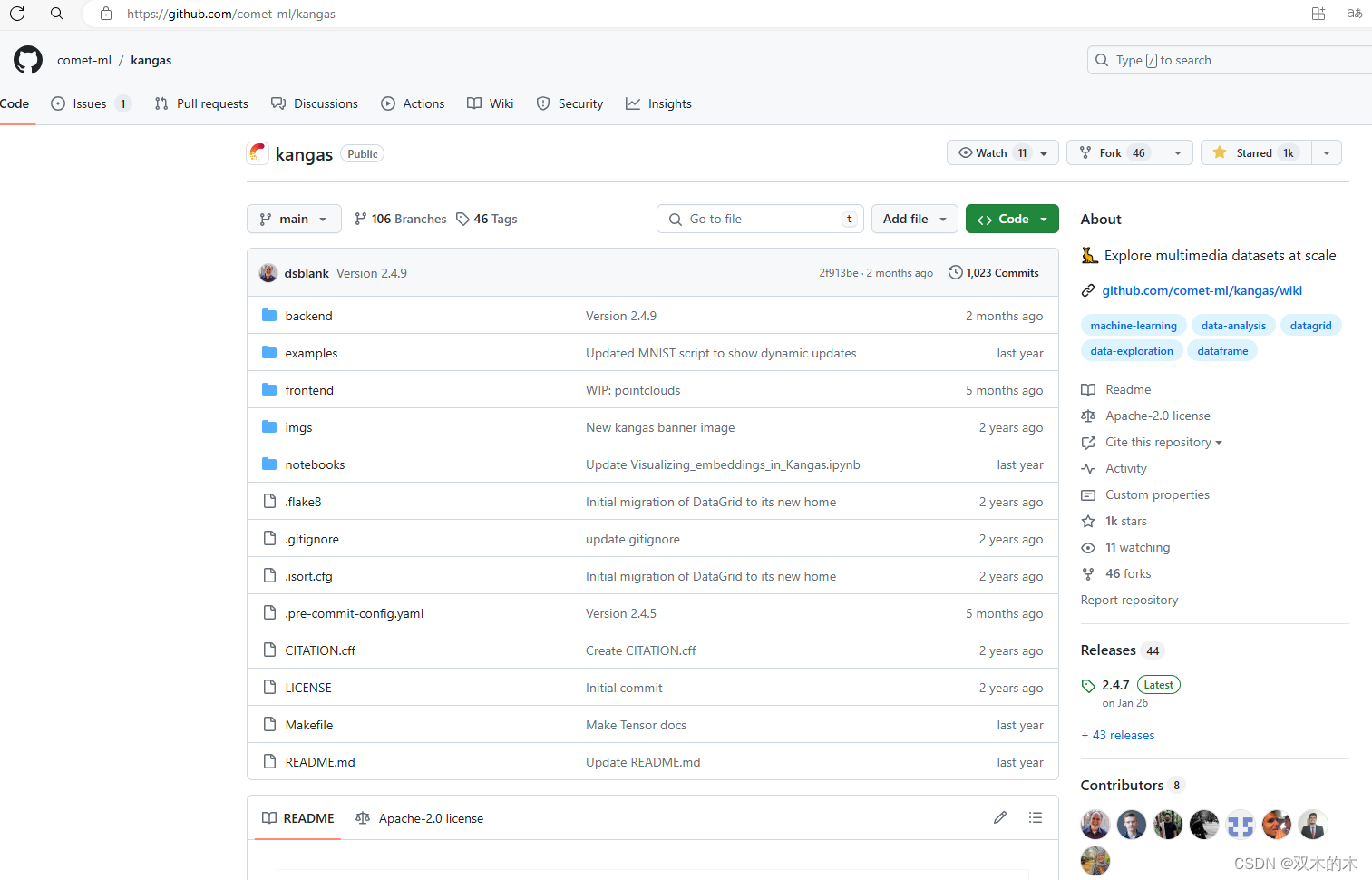Switch to the Pull requests tab
The height and width of the screenshot is (880, 1372).
coord(201,103)
